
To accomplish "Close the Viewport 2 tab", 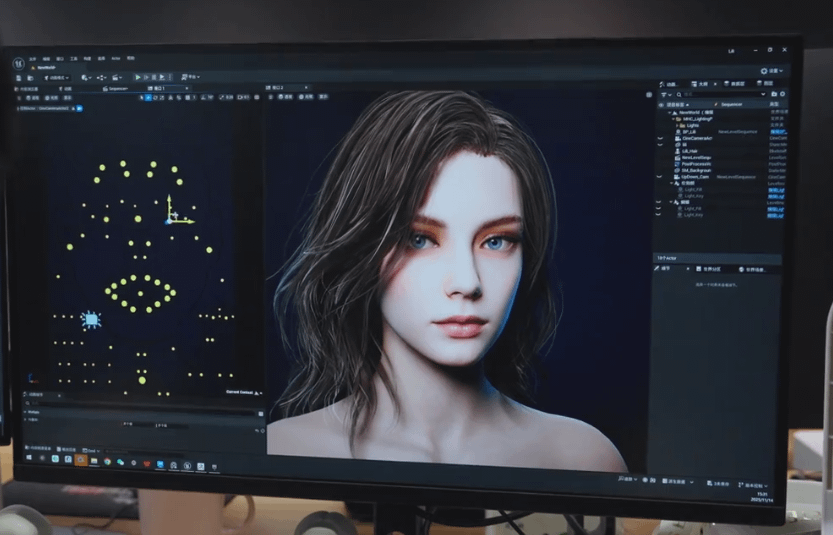I will pyautogui.click(x=306, y=88).
